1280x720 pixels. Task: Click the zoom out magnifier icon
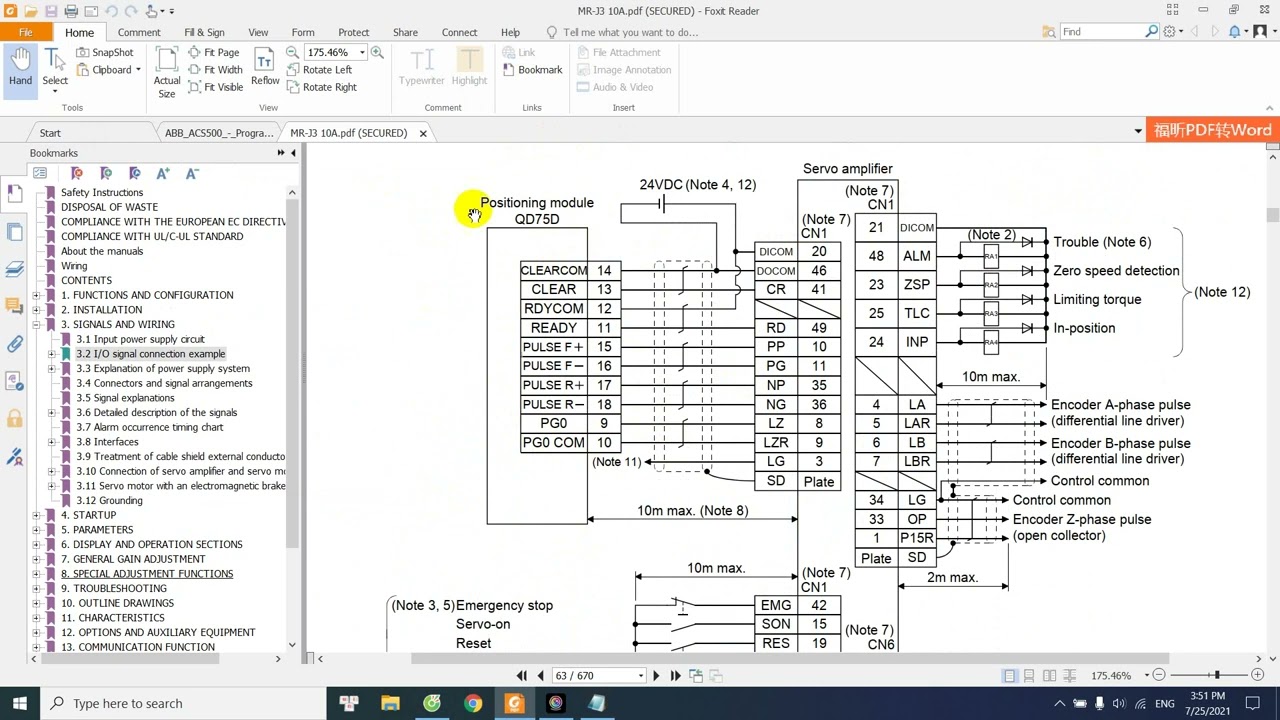point(292,52)
